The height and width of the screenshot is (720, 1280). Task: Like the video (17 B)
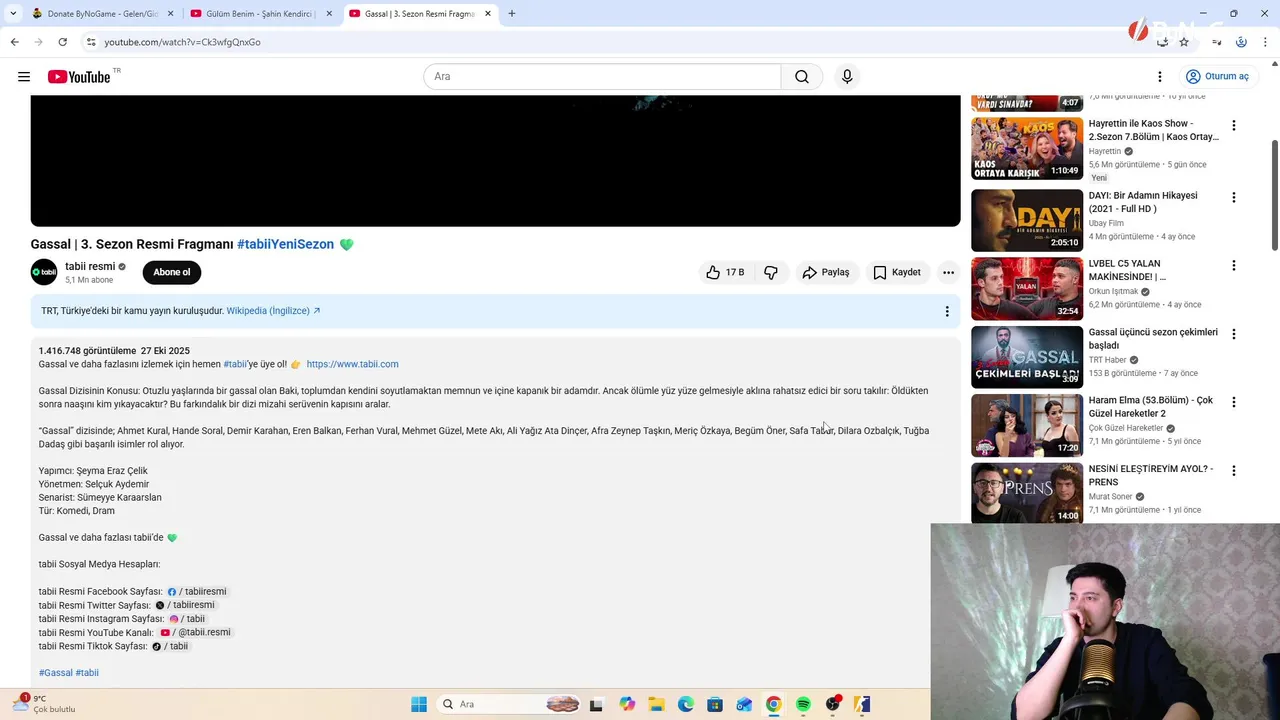(x=725, y=272)
